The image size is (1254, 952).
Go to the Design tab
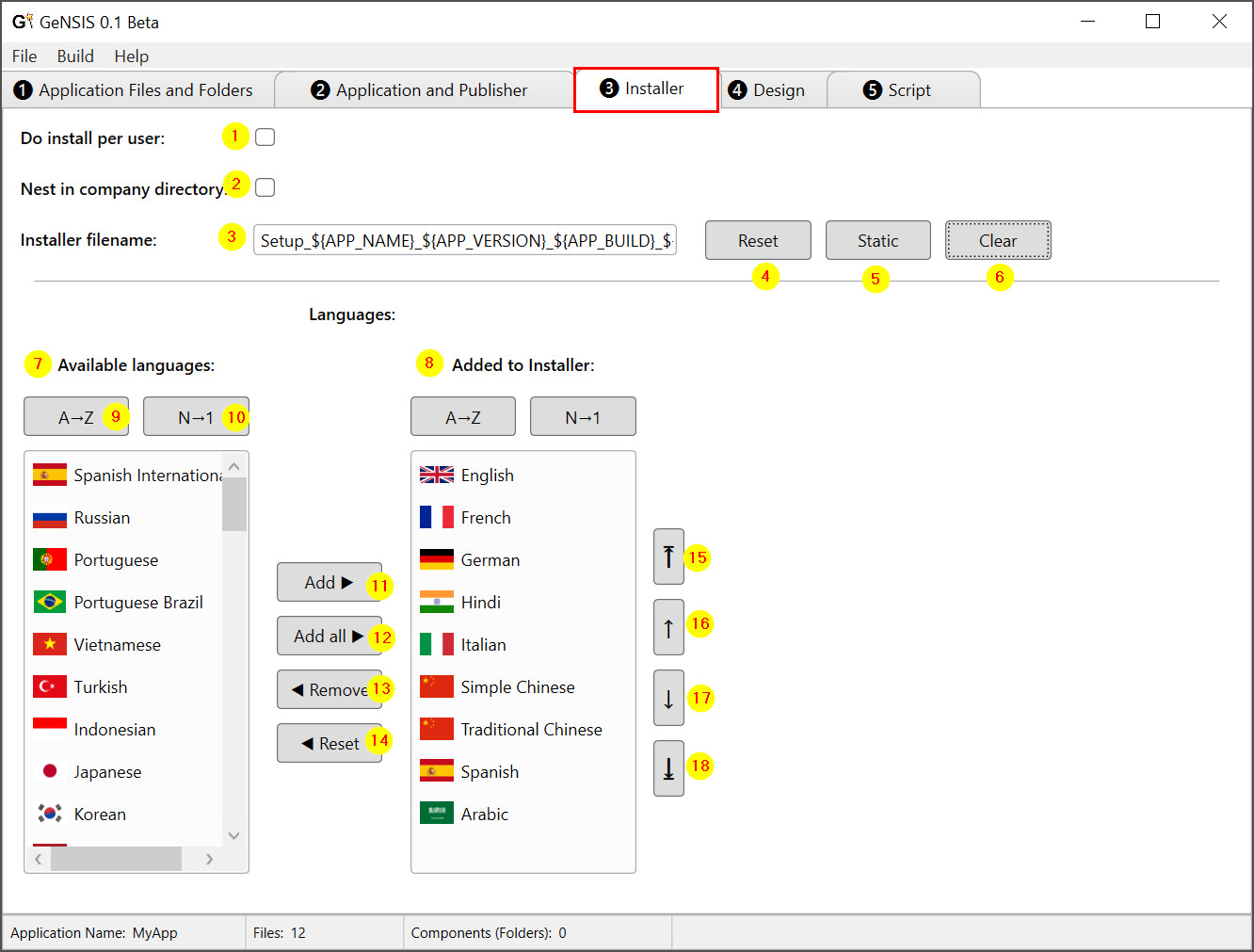[772, 90]
